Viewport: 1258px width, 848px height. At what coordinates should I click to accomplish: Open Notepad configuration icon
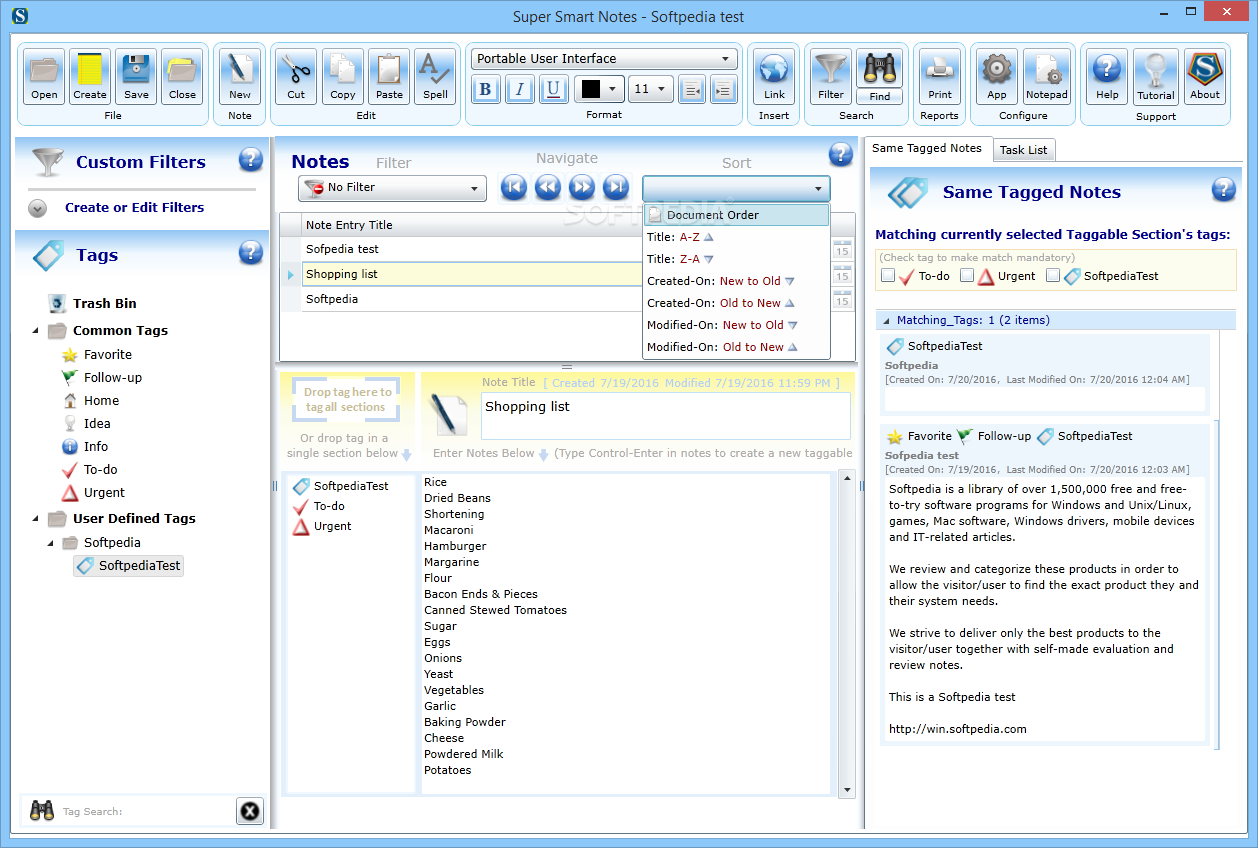[x=1047, y=77]
